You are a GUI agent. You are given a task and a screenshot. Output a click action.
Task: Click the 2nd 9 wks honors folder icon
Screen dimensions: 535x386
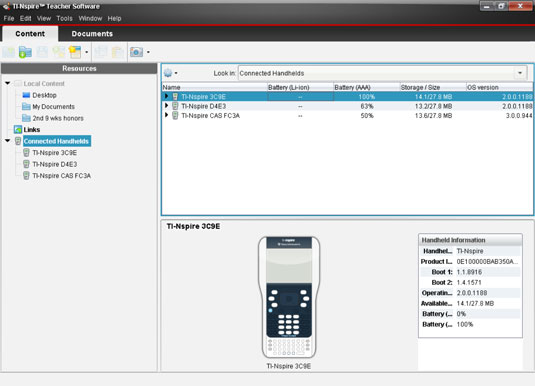(x=26, y=118)
